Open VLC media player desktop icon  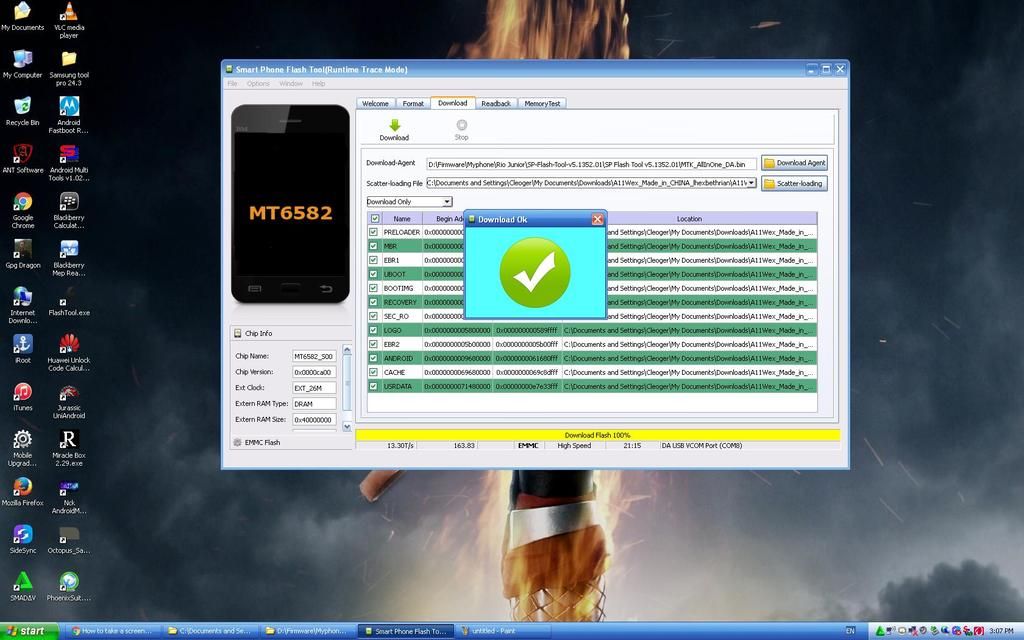click(x=69, y=12)
